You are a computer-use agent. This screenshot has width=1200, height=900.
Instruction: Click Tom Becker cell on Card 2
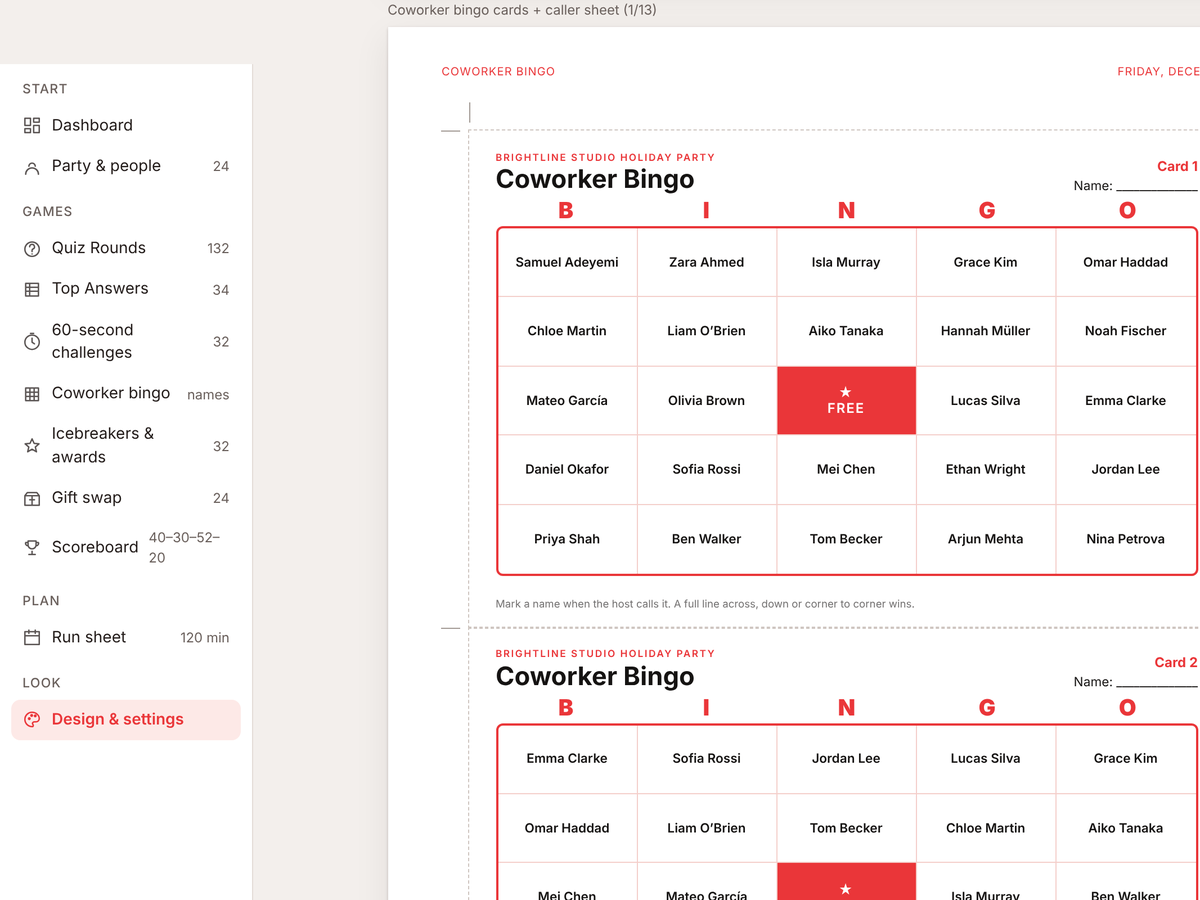click(x=846, y=828)
